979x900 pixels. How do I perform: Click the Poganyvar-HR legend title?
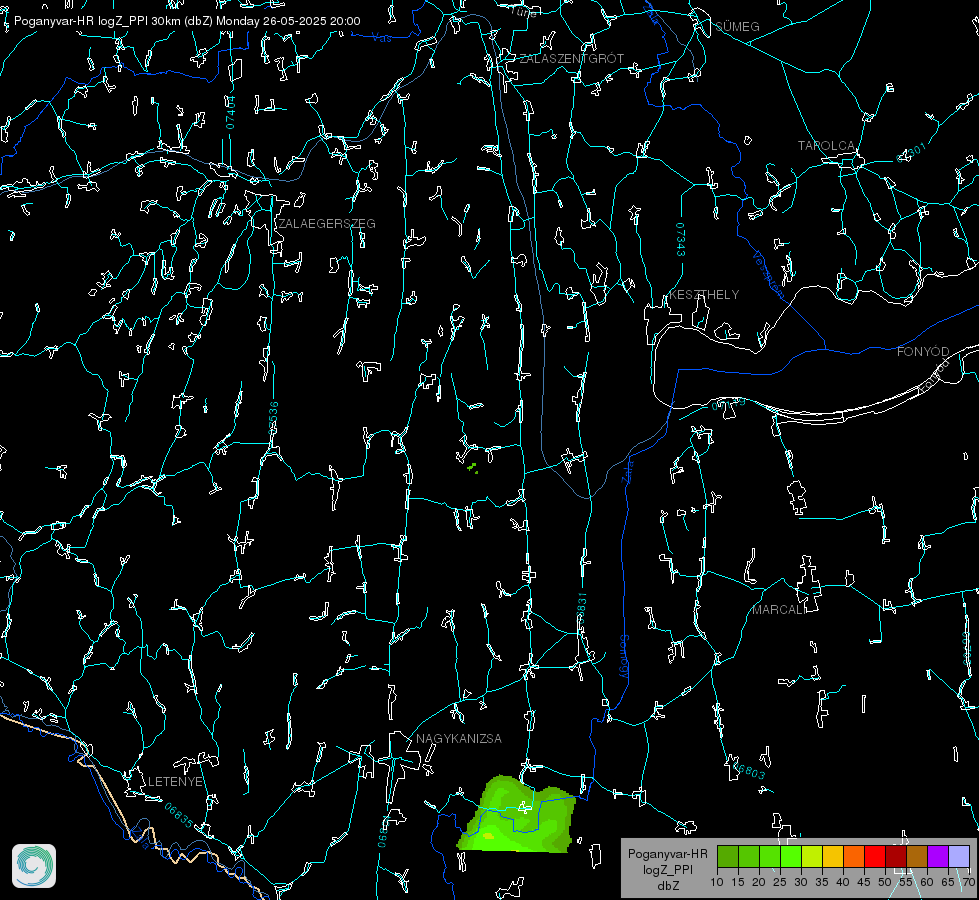(x=667, y=853)
